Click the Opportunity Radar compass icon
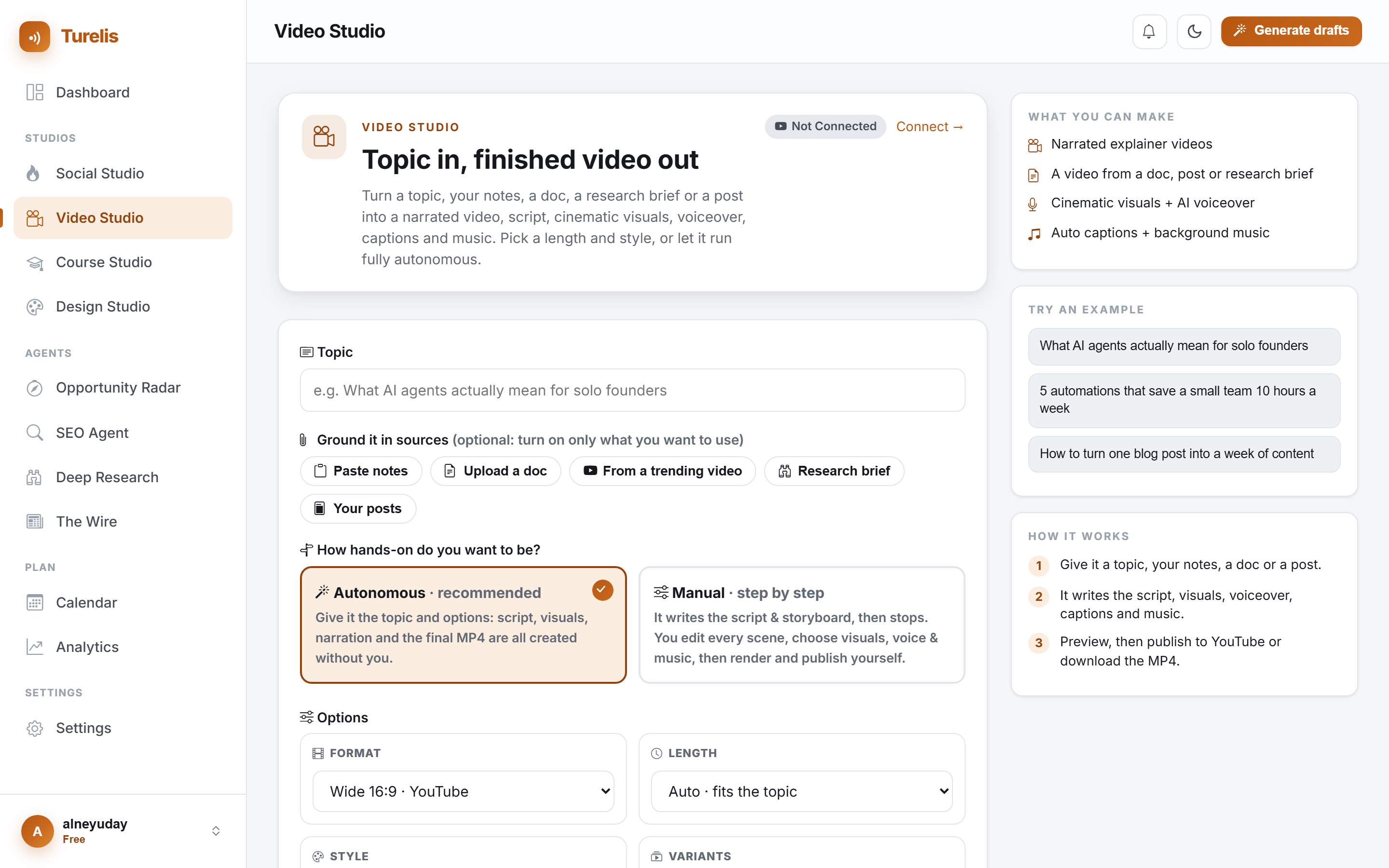The image size is (1389, 868). coord(34,388)
